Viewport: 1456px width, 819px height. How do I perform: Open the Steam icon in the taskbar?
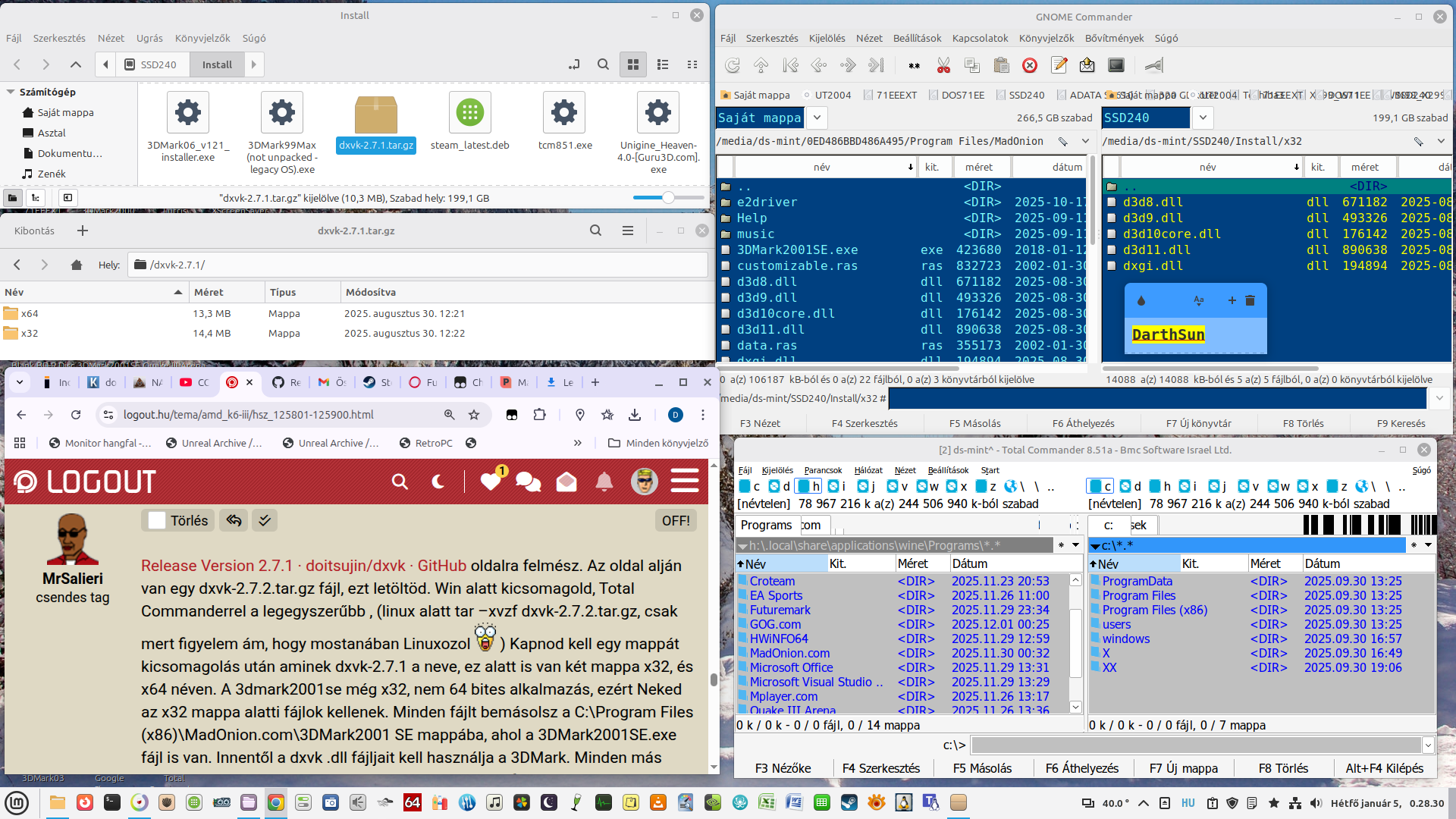[x=849, y=802]
